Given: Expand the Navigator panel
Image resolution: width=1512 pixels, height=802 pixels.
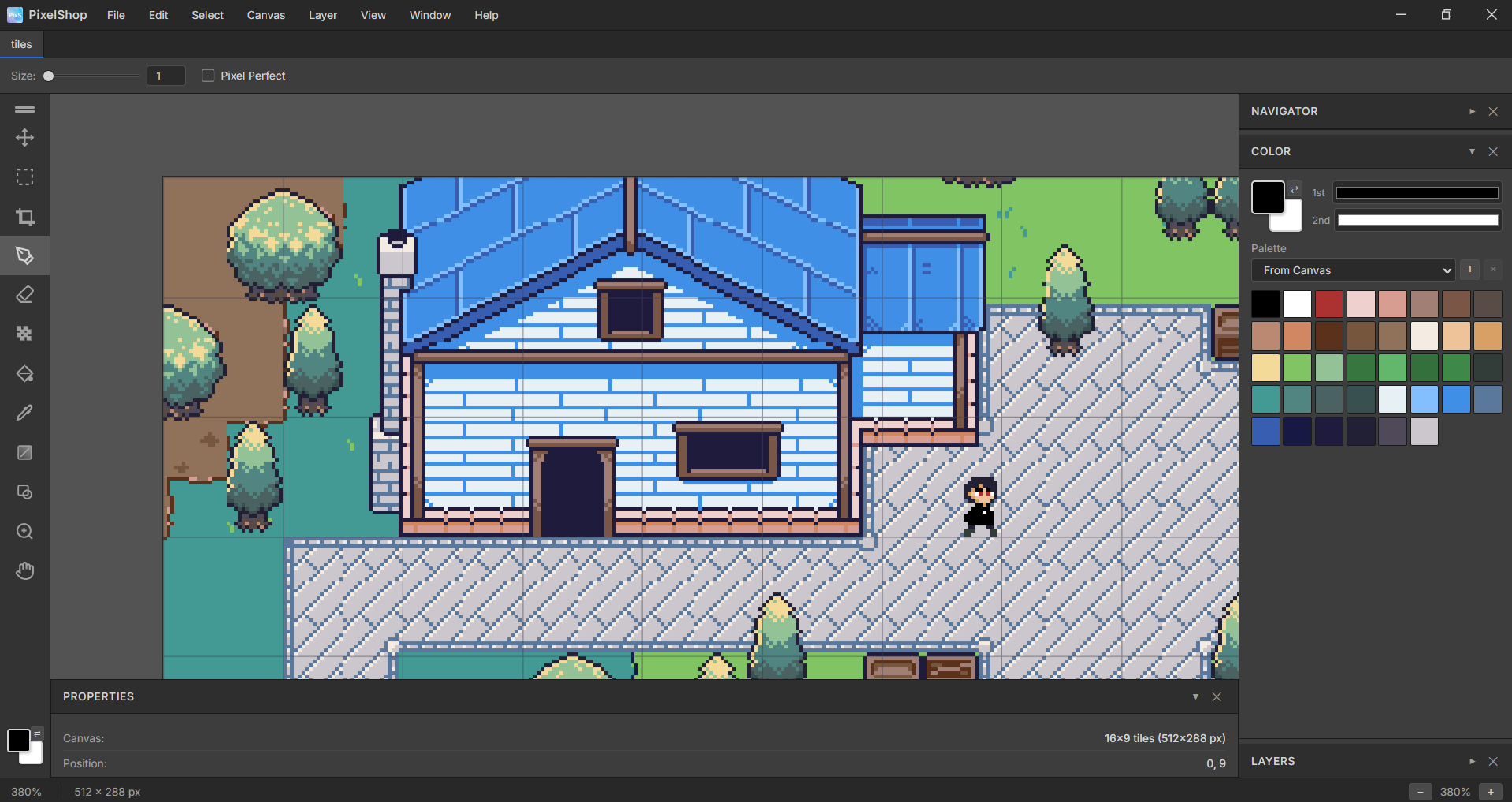Looking at the screenshot, I should [1472, 111].
